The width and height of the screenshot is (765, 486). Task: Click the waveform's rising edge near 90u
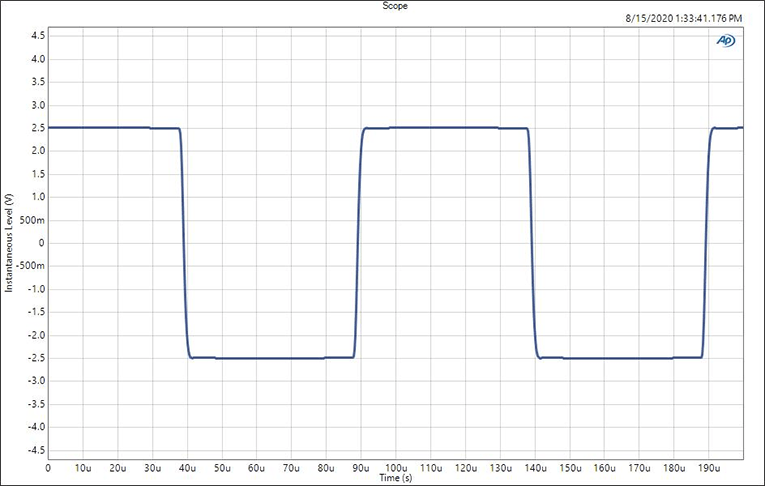click(358, 243)
